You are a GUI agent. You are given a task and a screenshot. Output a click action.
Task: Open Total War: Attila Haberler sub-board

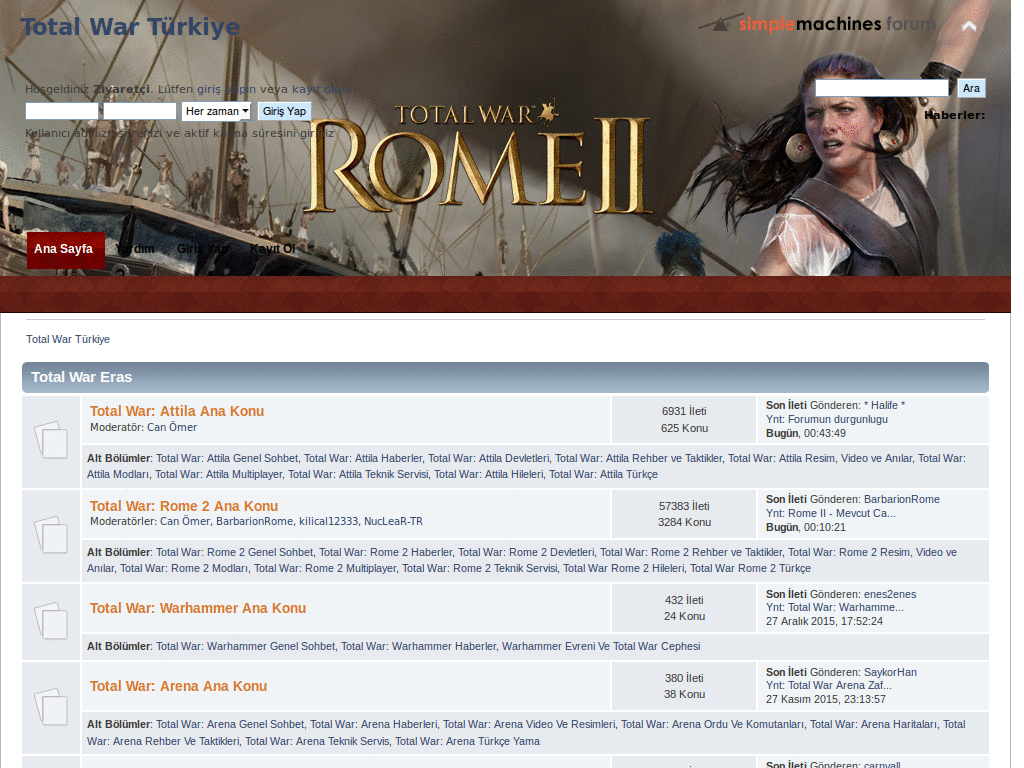tap(363, 458)
